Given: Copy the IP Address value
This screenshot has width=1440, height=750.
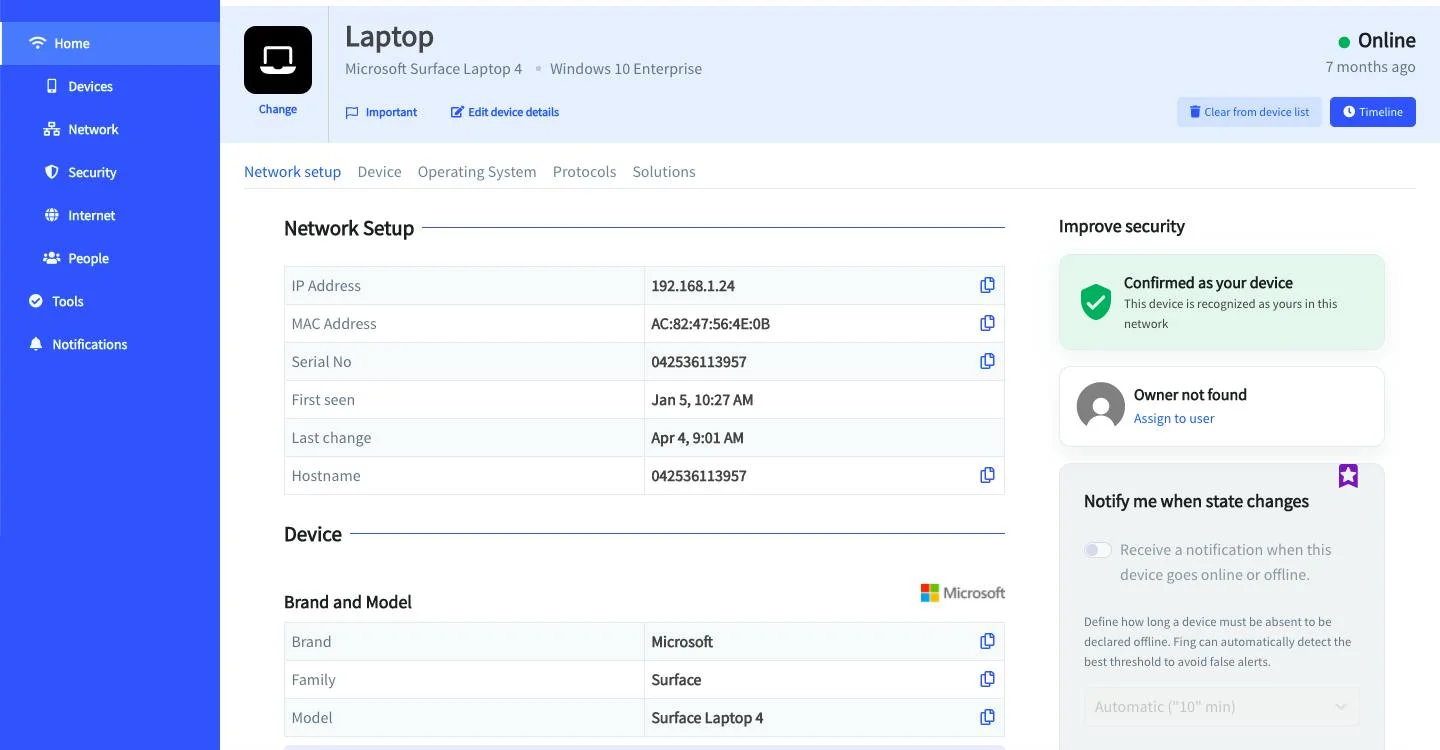Looking at the screenshot, I should (x=987, y=285).
